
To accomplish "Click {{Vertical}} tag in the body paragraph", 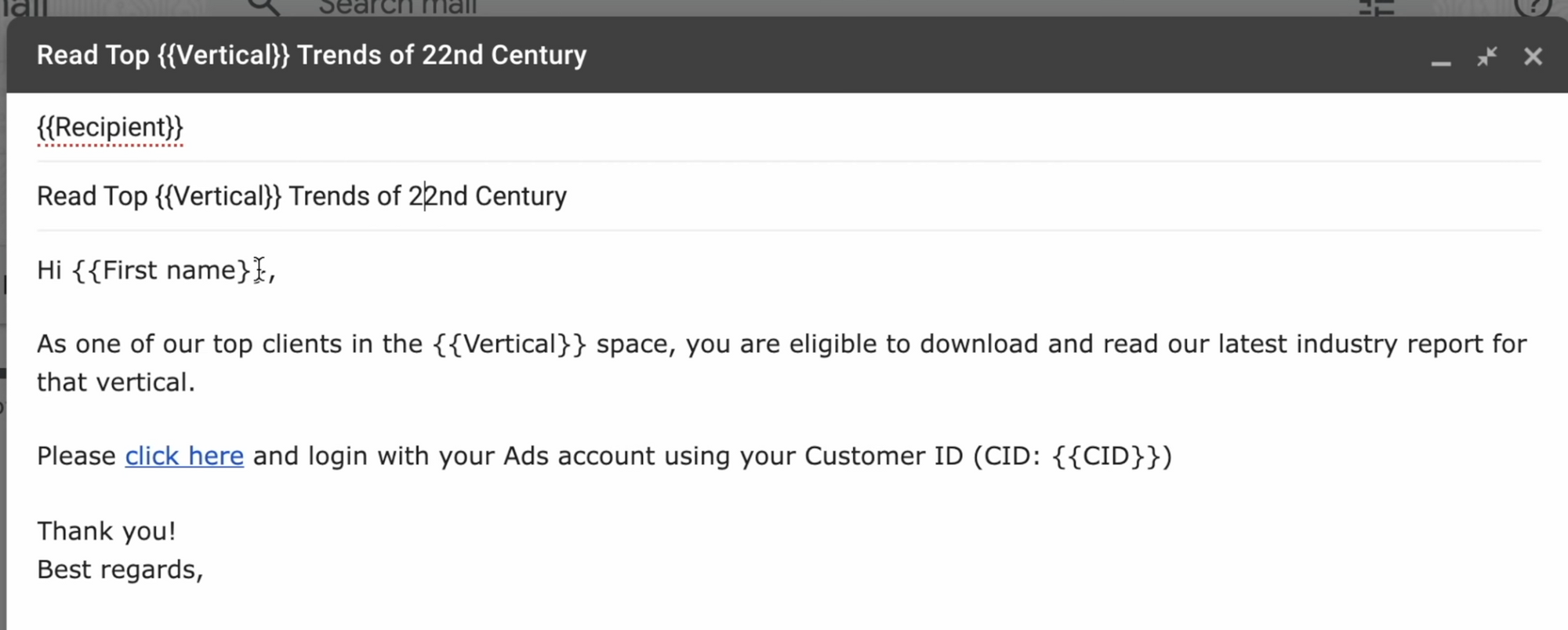I will 509,344.
